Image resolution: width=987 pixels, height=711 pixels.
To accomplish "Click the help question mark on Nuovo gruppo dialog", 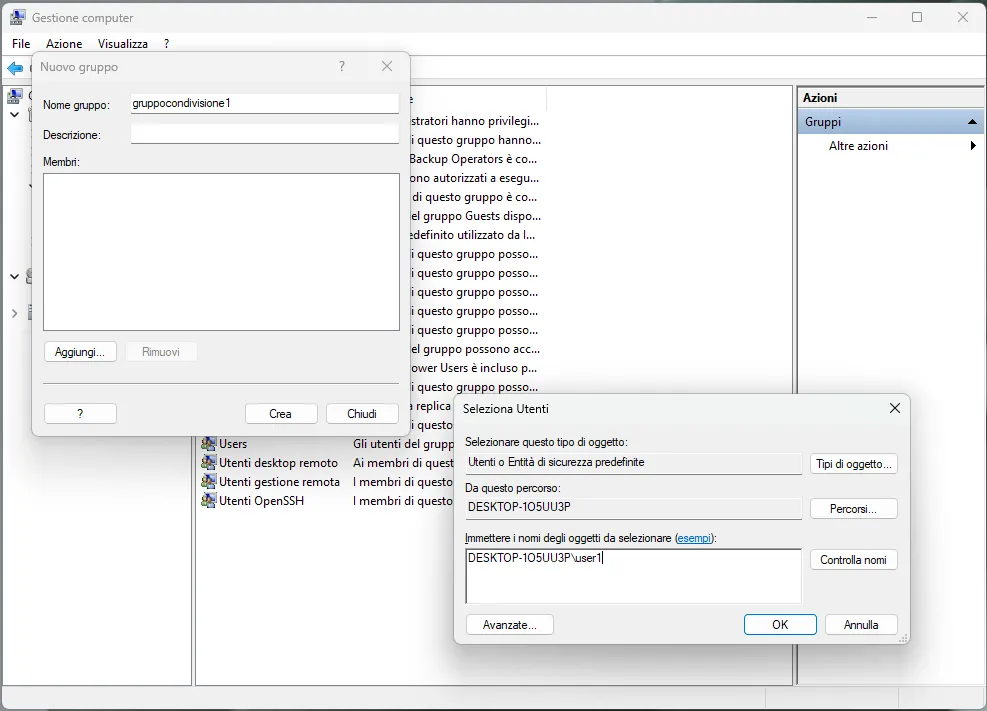I will [341, 66].
